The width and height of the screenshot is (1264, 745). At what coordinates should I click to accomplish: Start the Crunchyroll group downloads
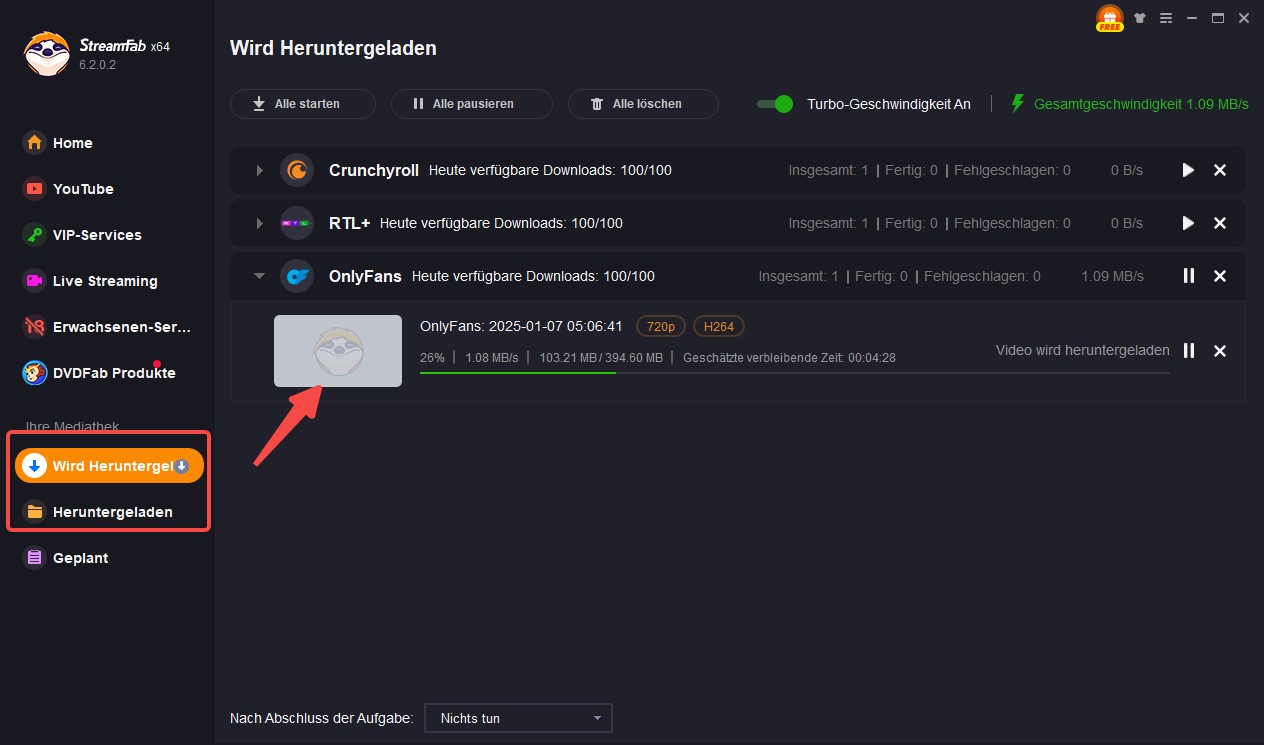coord(1188,170)
